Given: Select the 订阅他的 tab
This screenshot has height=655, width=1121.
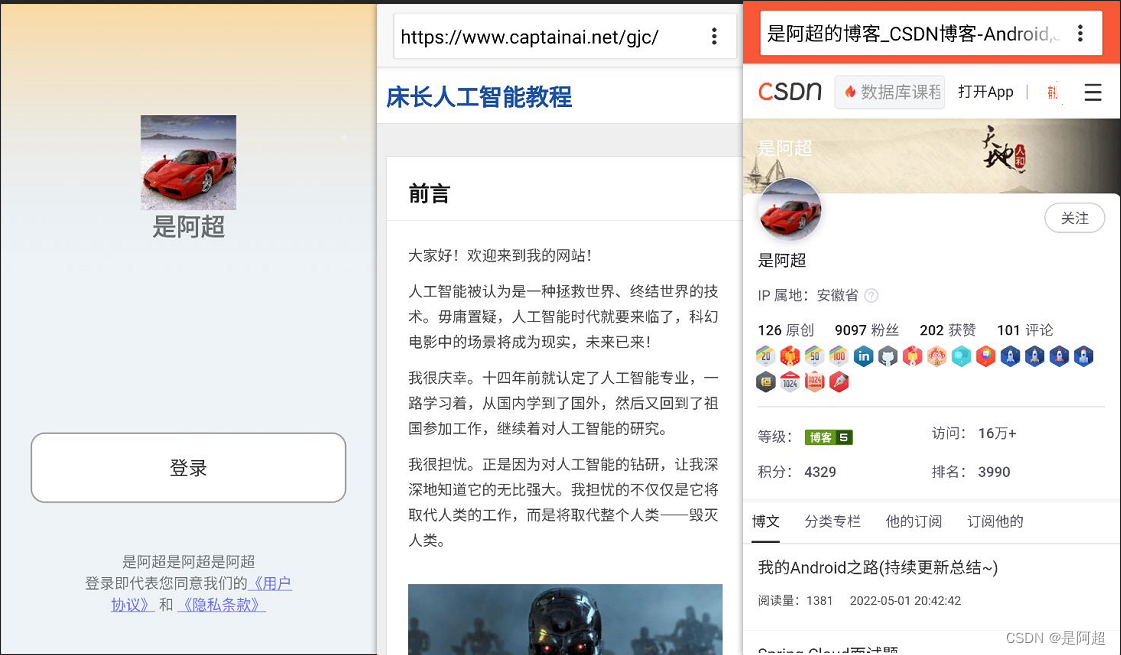Looking at the screenshot, I should pos(995,521).
